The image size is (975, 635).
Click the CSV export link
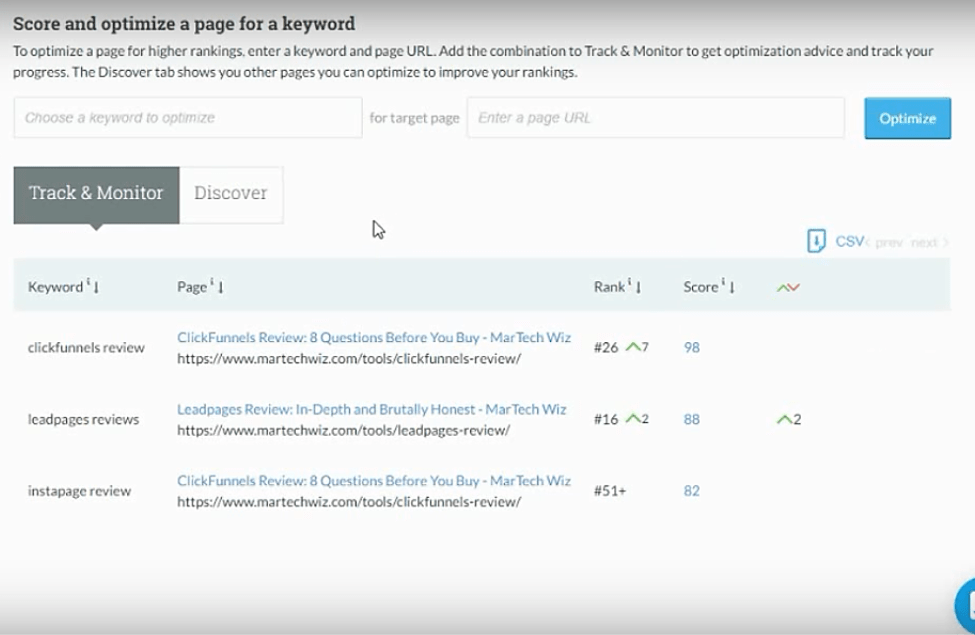coord(849,241)
